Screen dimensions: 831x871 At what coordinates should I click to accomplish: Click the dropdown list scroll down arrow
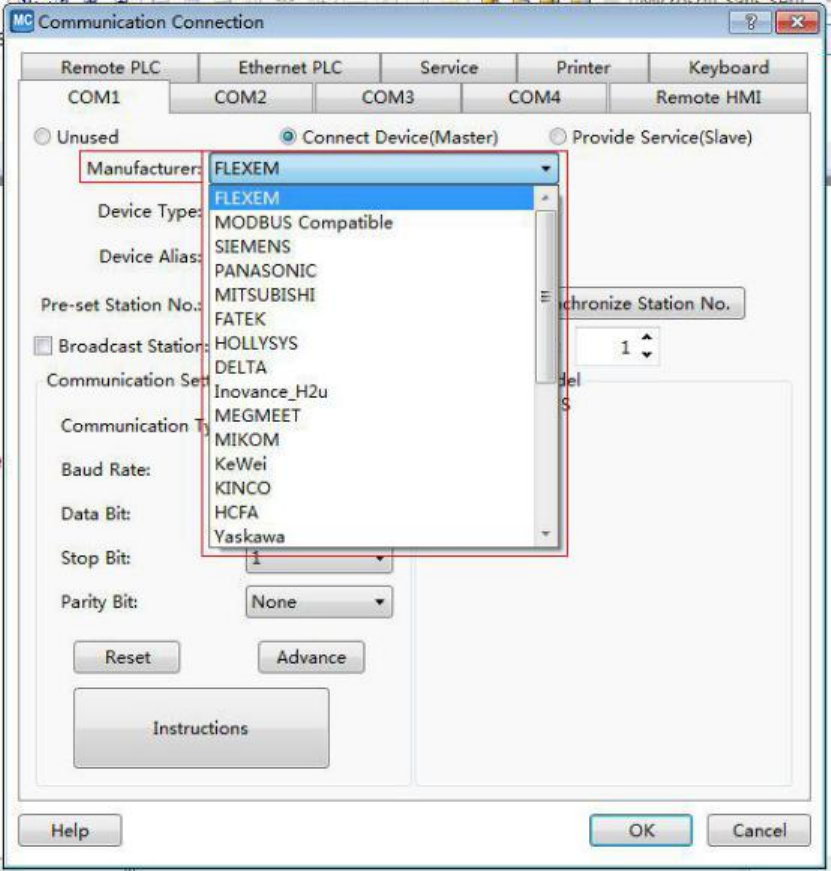545,534
